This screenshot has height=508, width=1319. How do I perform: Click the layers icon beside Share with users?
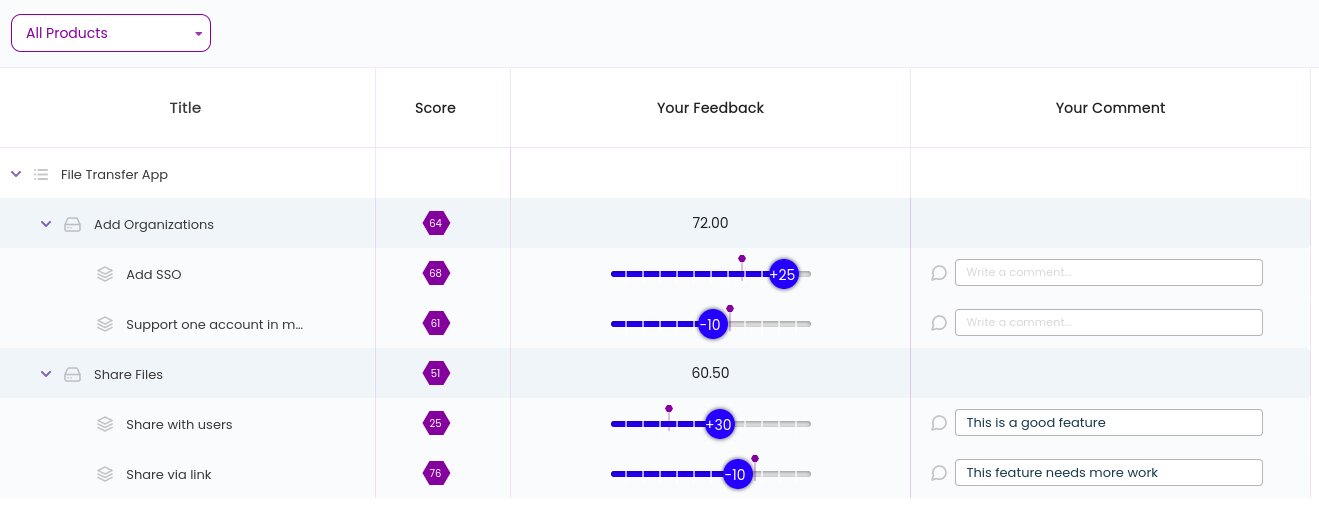pos(105,424)
